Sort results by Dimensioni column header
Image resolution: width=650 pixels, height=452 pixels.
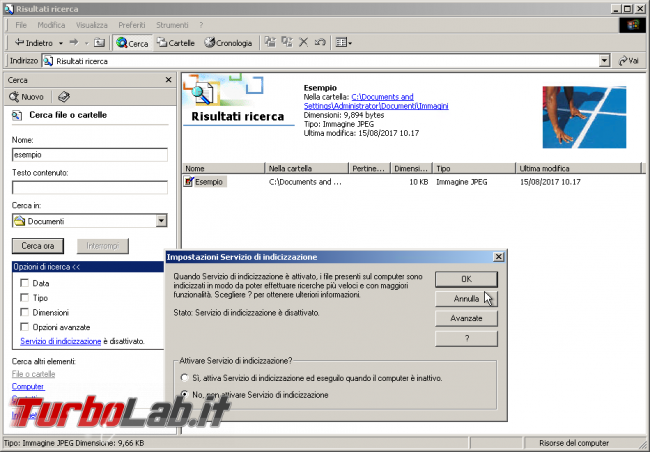coord(412,168)
